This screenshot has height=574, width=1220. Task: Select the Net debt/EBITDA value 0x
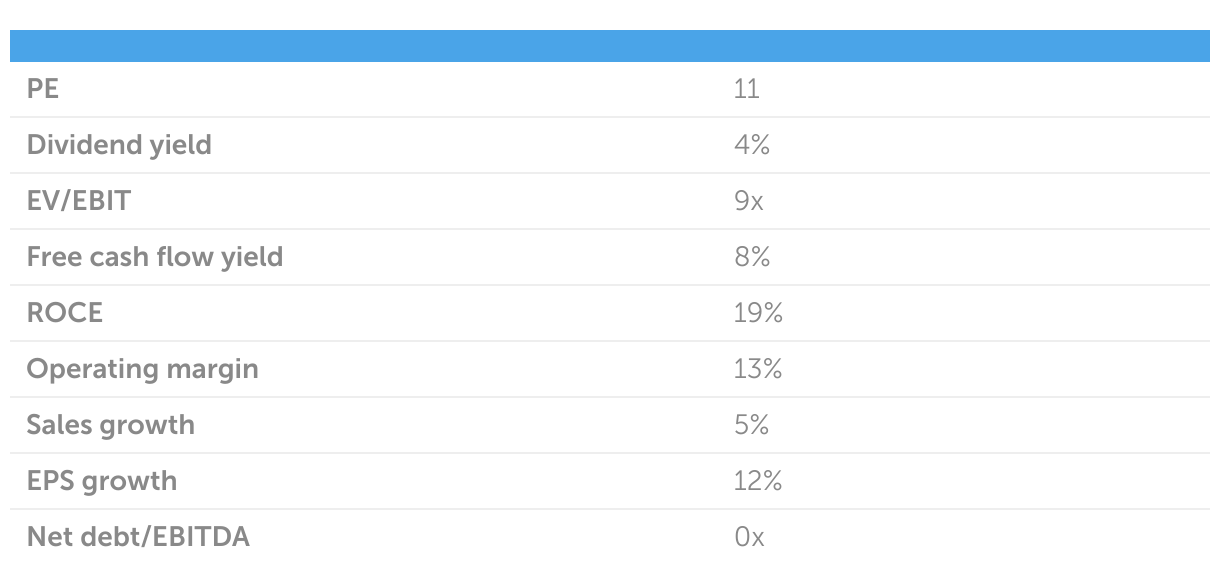click(749, 537)
